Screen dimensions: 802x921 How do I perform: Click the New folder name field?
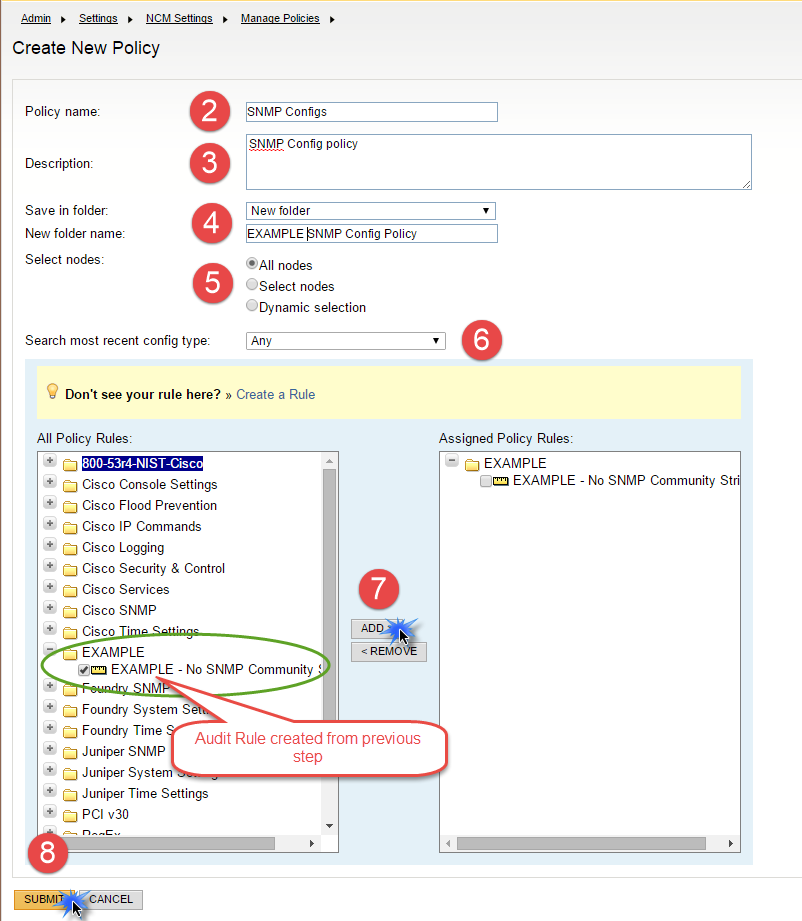[371, 234]
